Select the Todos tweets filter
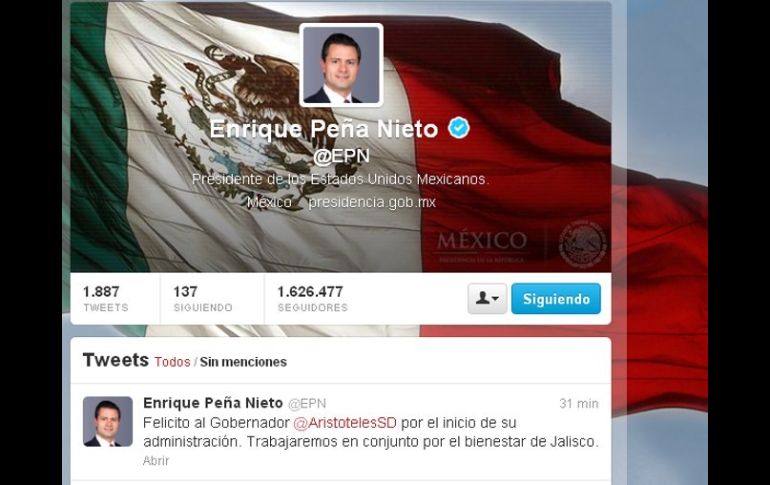This screenshot has width=770, height=485. click(172, 362)
